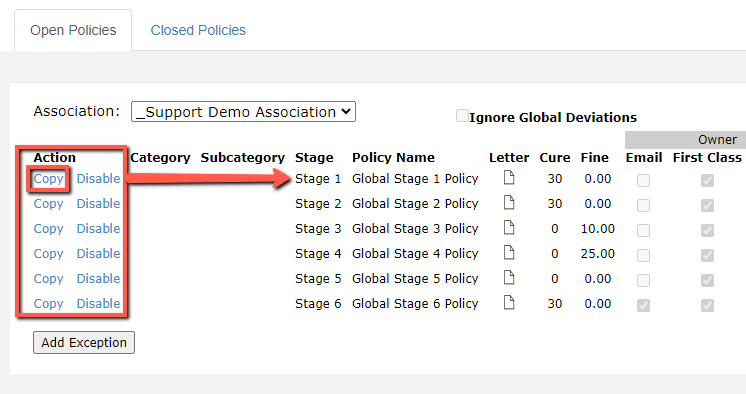746x394 pixels.
Task: Click the Add Exception button
Action: pyautogui.click(x=84, y=343)
